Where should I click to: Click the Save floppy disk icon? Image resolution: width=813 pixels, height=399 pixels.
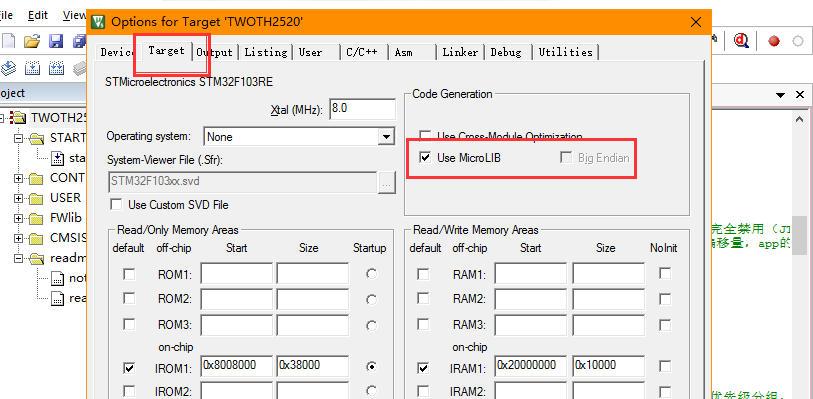pyautogui.click(x=56, y=41)
